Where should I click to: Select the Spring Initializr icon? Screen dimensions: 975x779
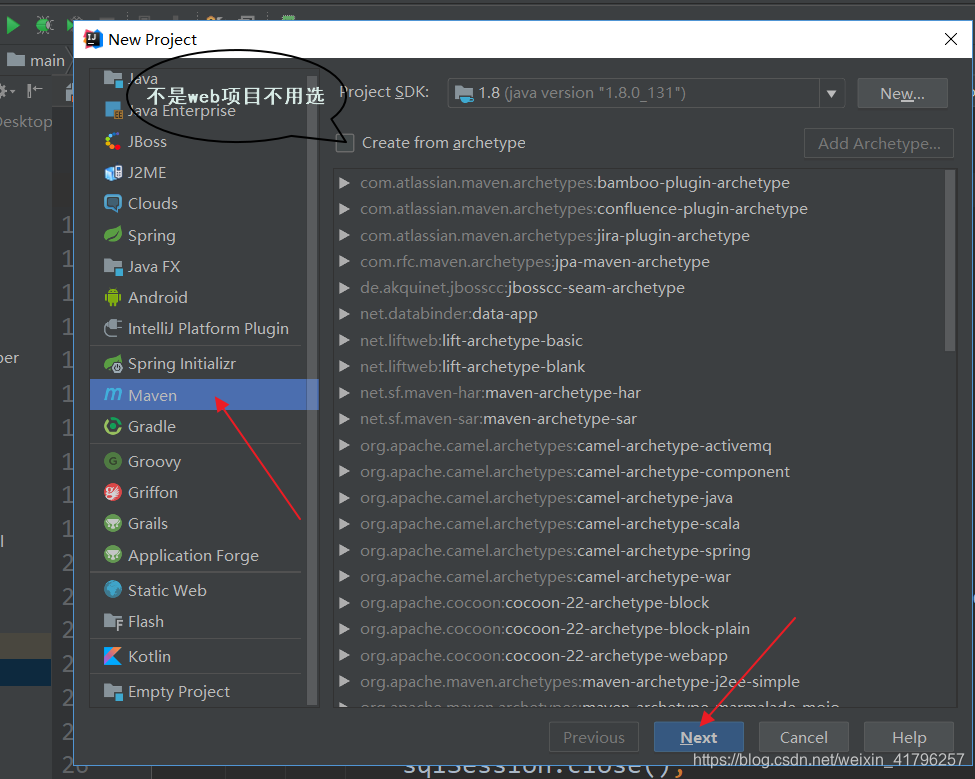point(113,364)
